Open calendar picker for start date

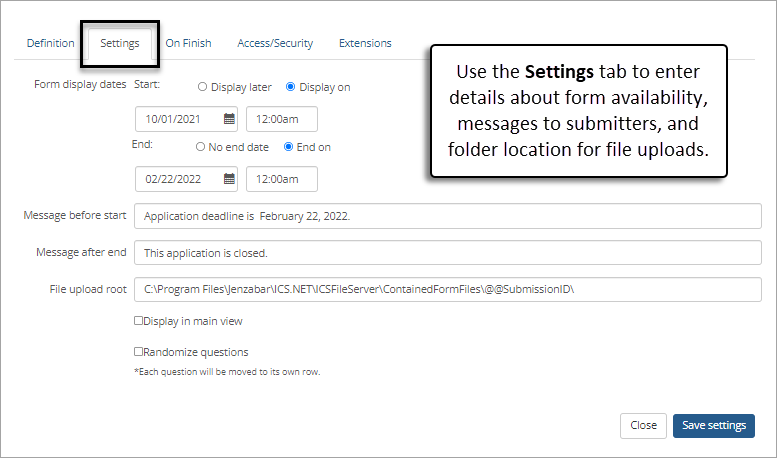click(x=229, y=119)
